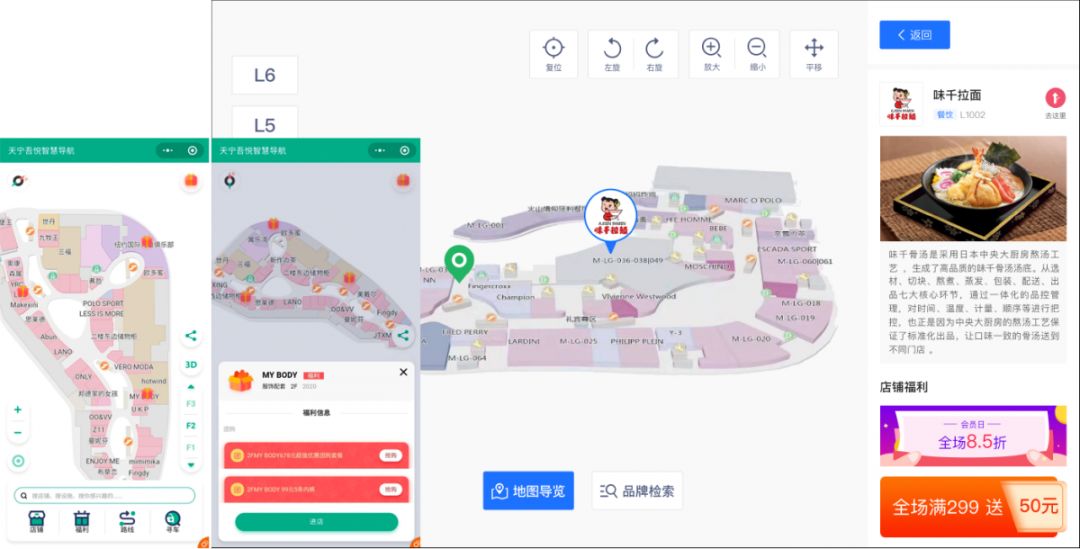This screenshot has width=1080, height=549.
Task: Click the M-LG-020 unit label
Action: tap(751, 339)
